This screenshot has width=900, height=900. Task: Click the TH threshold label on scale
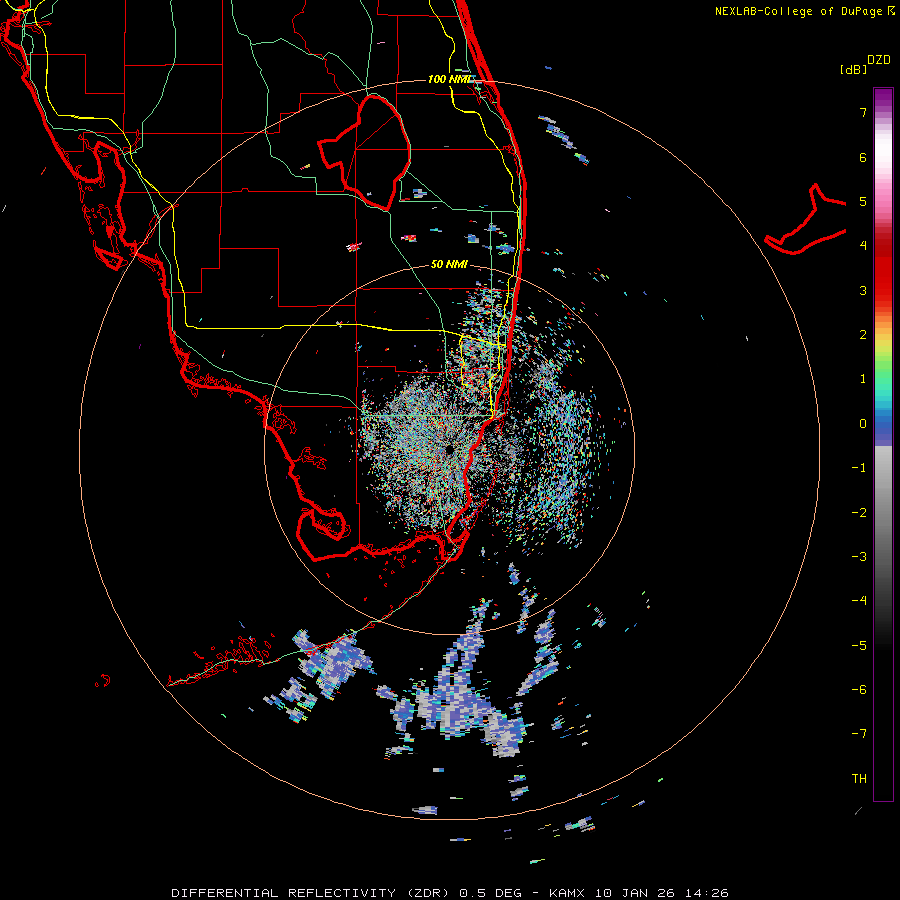tap(859, 779)
